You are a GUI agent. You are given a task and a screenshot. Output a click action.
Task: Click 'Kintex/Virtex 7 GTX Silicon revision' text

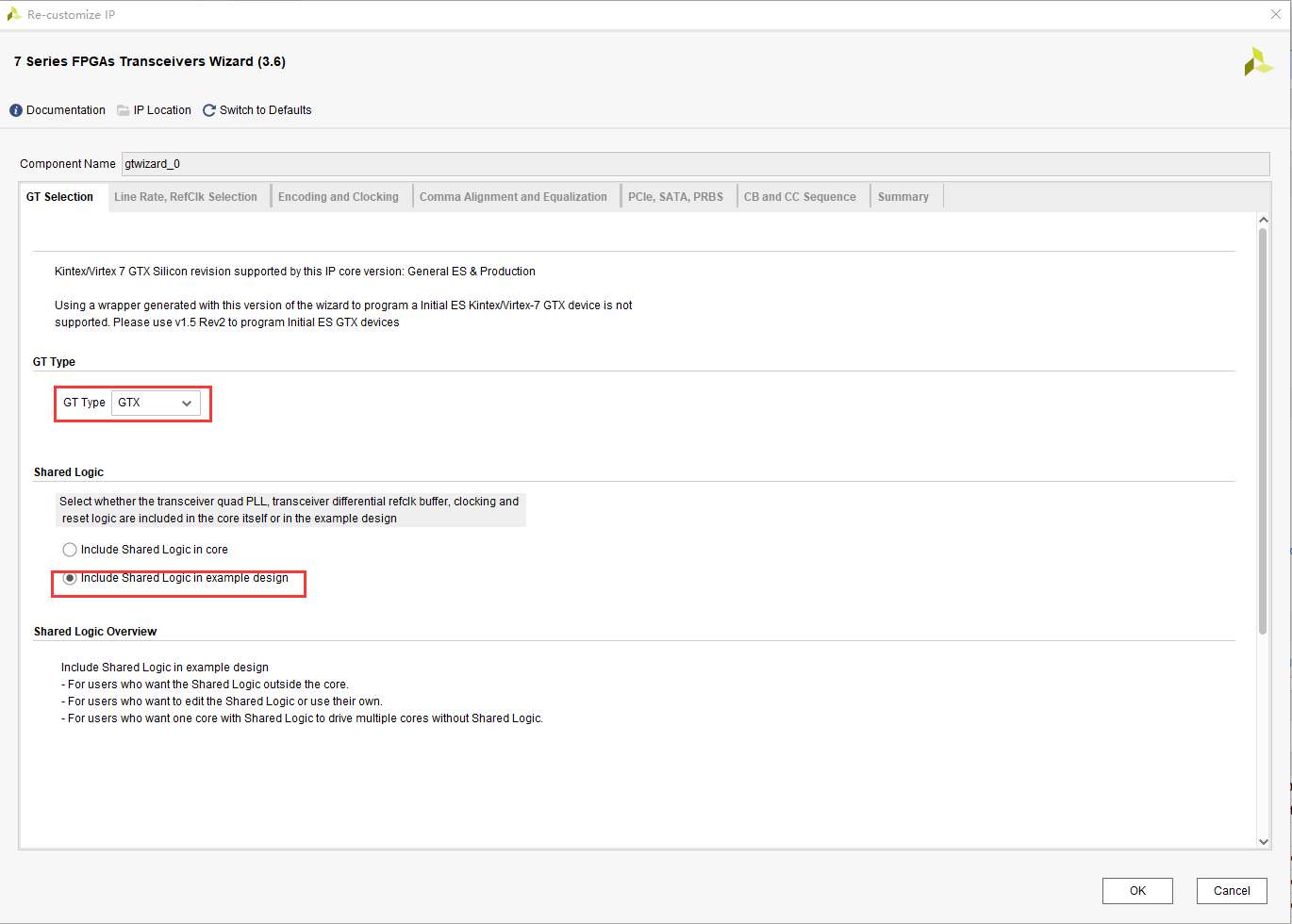tap(295, 272)
